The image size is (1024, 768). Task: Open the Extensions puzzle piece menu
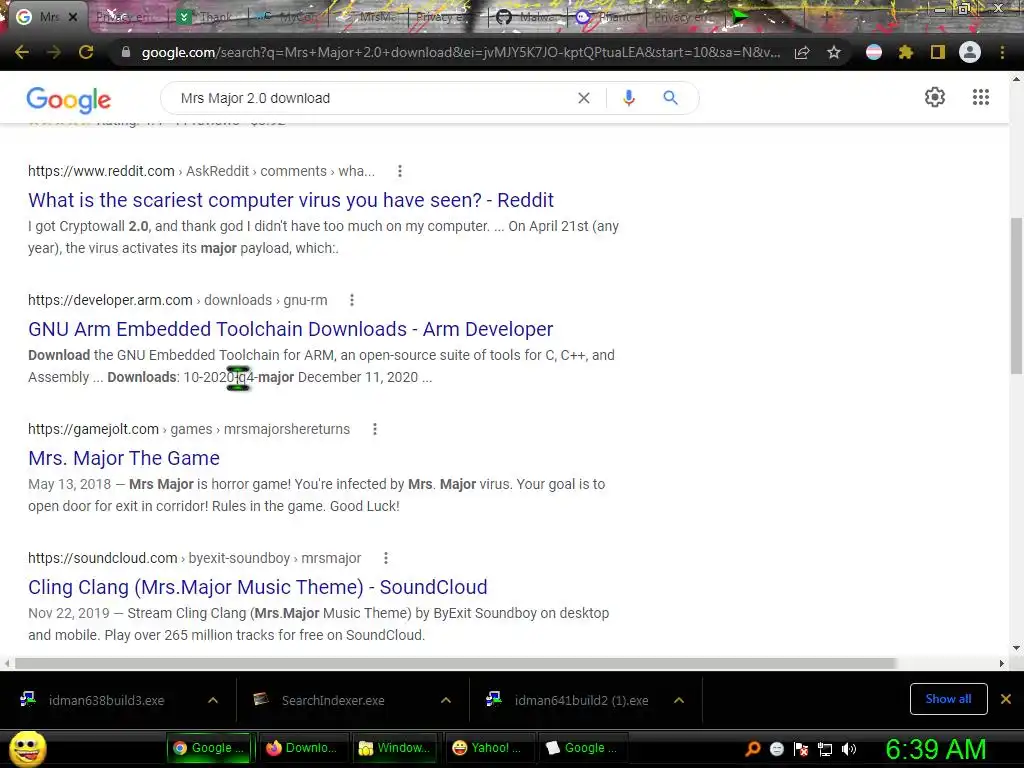905,52
